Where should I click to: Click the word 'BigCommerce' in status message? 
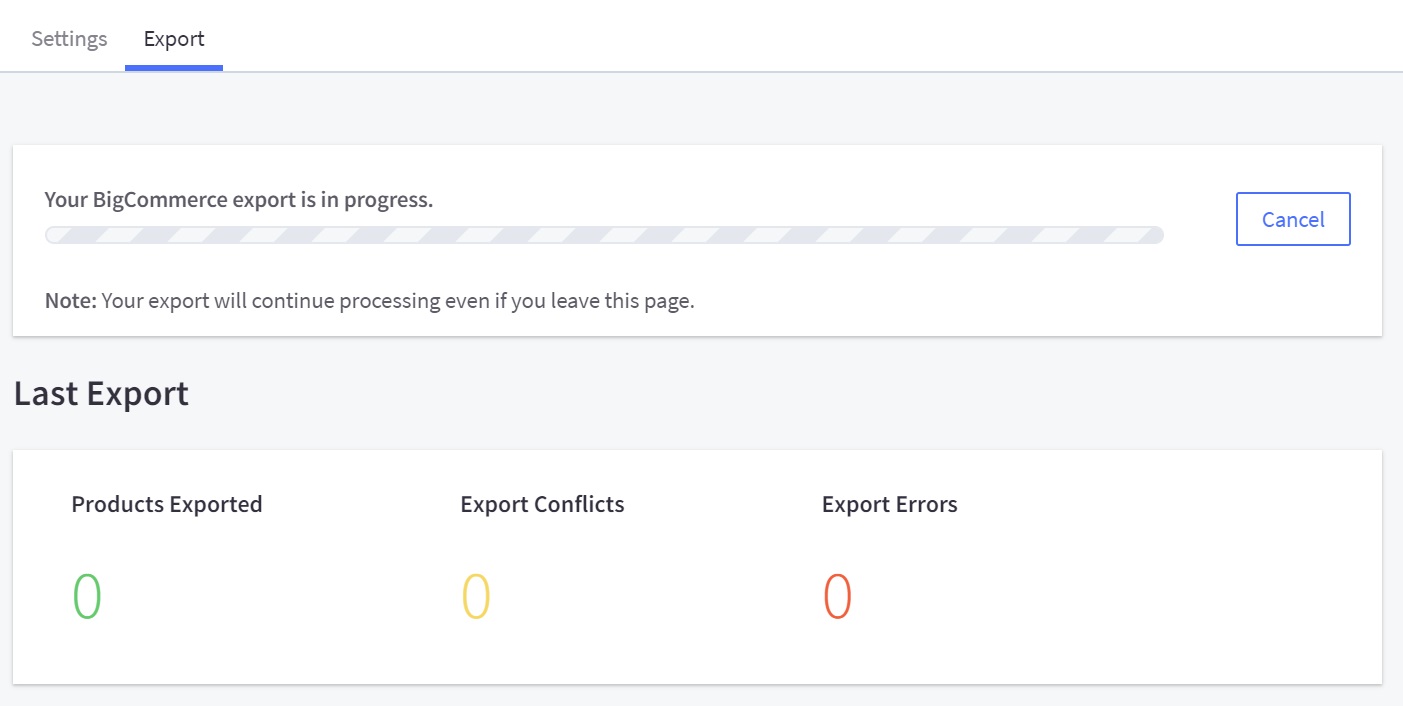tap(160, 199)
